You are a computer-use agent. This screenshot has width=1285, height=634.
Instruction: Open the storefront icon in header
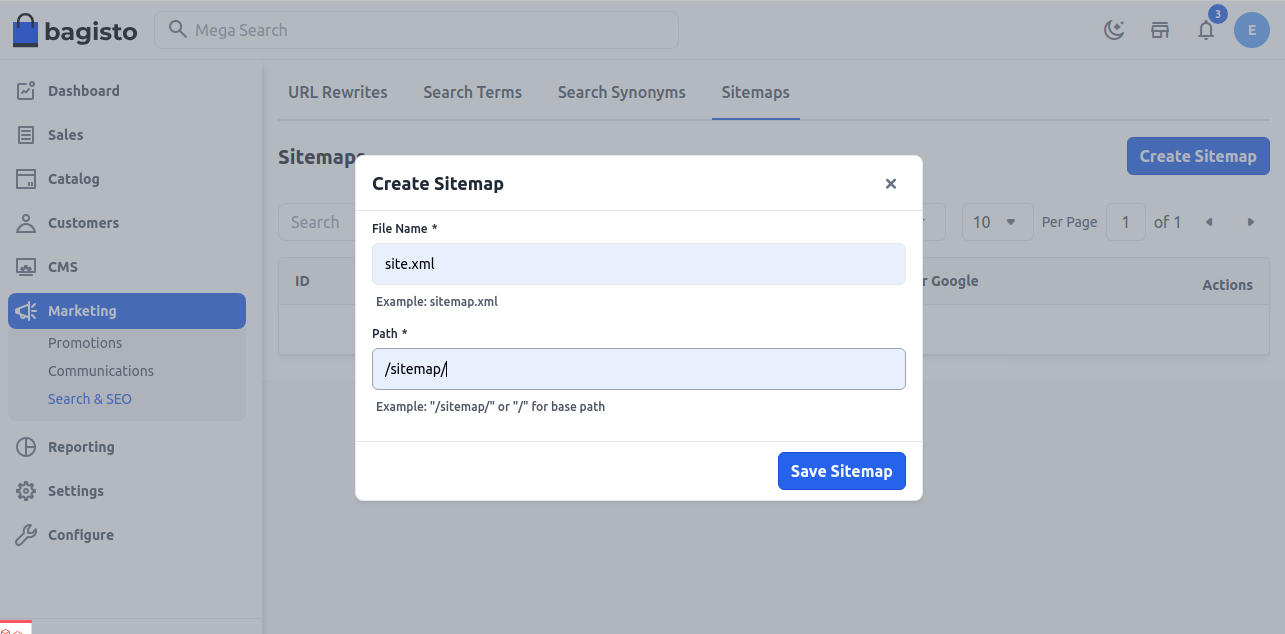tap(1160, 30)
